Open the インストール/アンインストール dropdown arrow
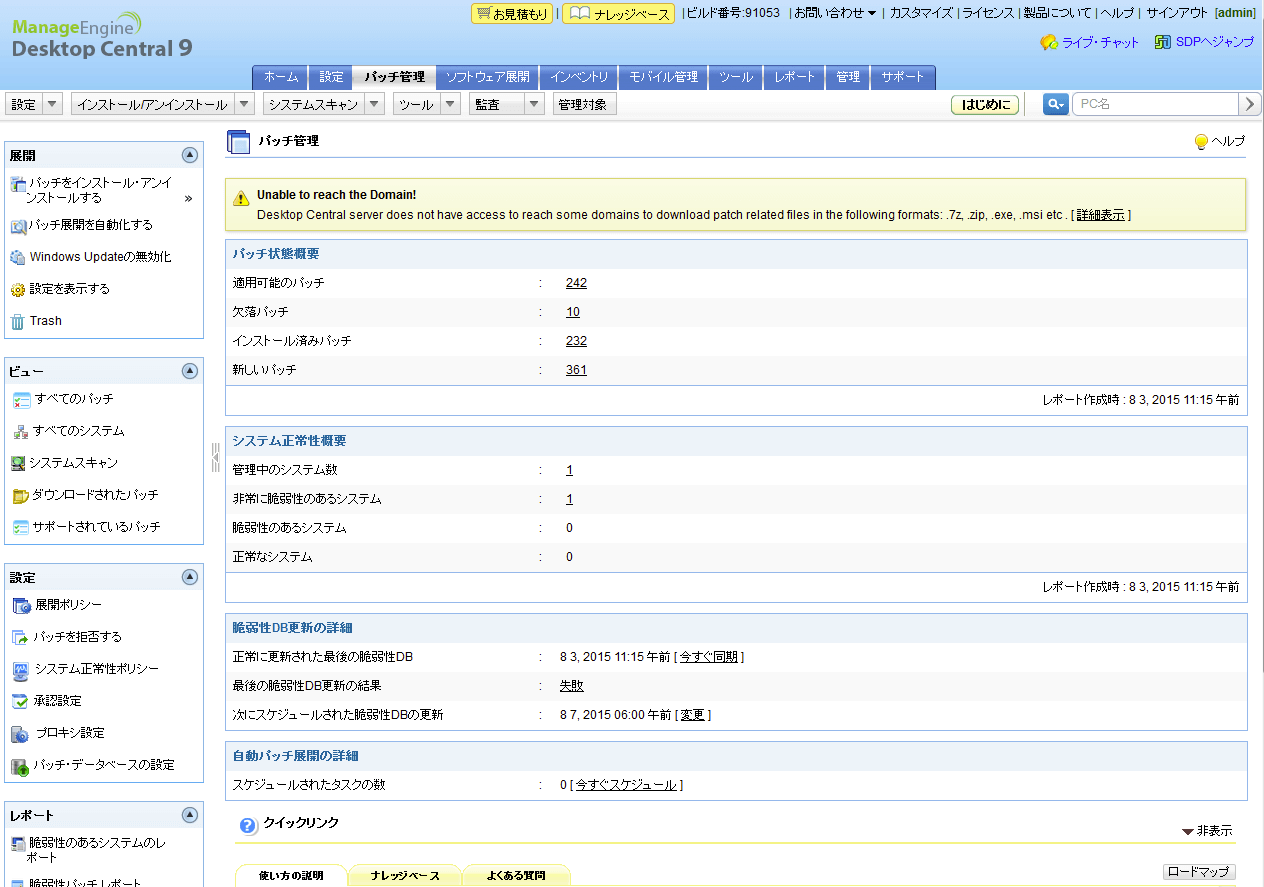The image size is (1264, 887). (x=246, y=104)
